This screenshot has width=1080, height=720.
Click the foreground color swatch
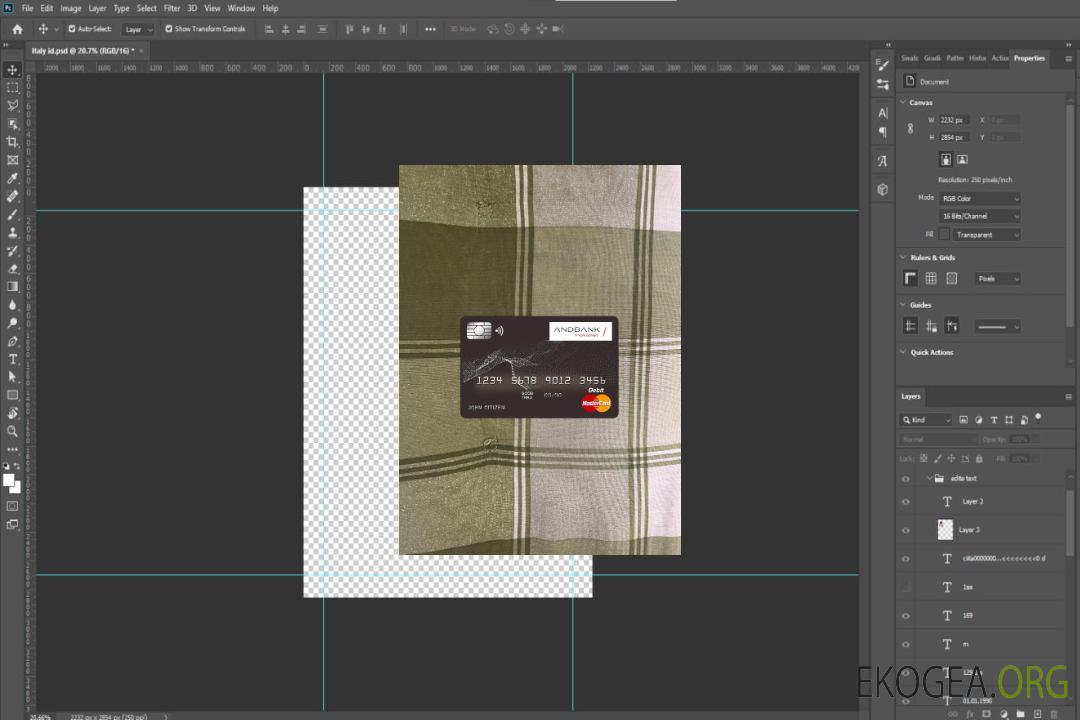point(9,481)
